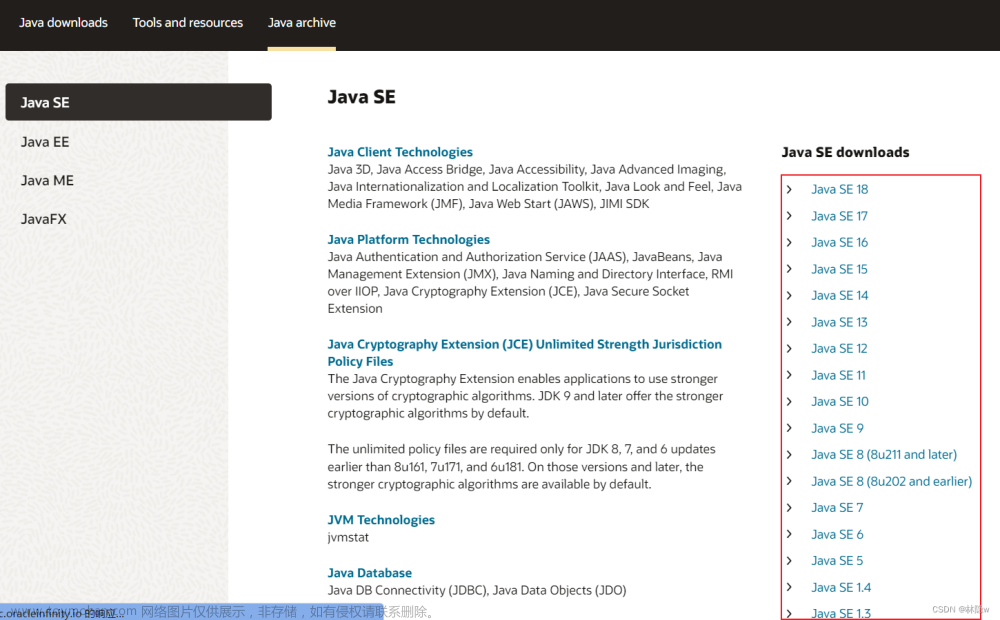
Task: Click the chevron beside Java SE 12
Action: [790, 348]
